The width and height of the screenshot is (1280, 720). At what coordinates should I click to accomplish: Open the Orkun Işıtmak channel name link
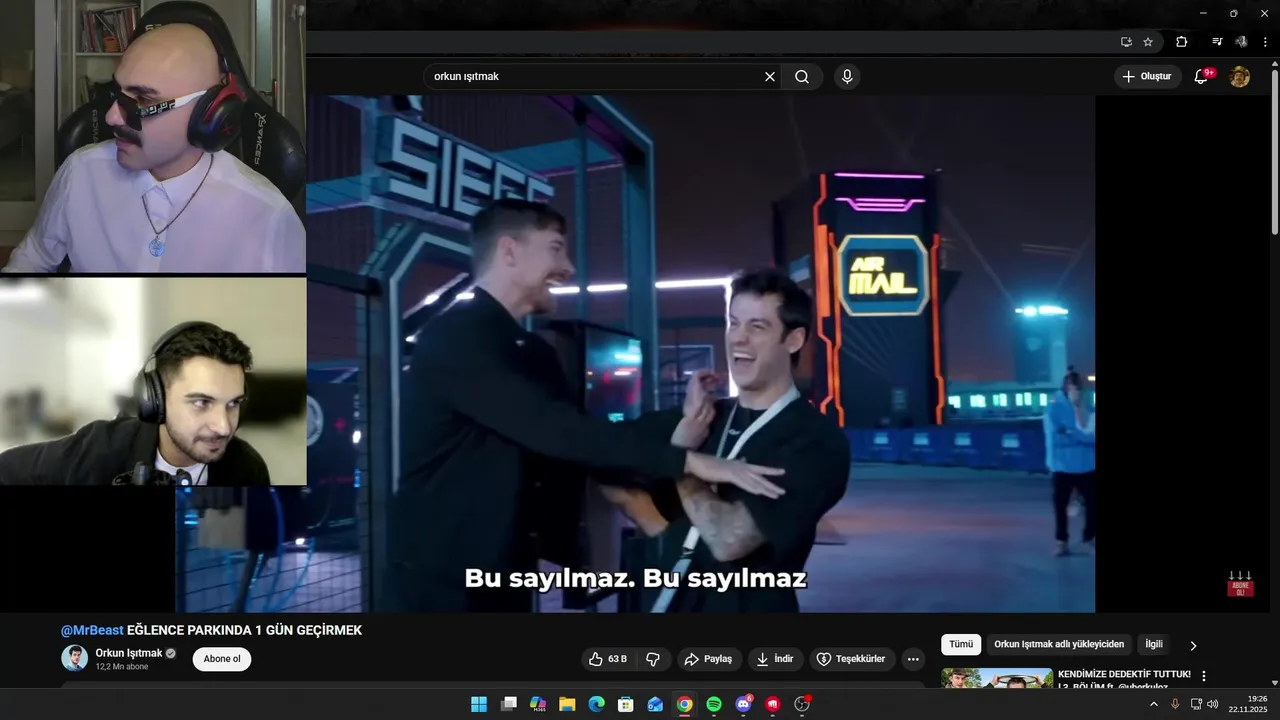point(129,653)
